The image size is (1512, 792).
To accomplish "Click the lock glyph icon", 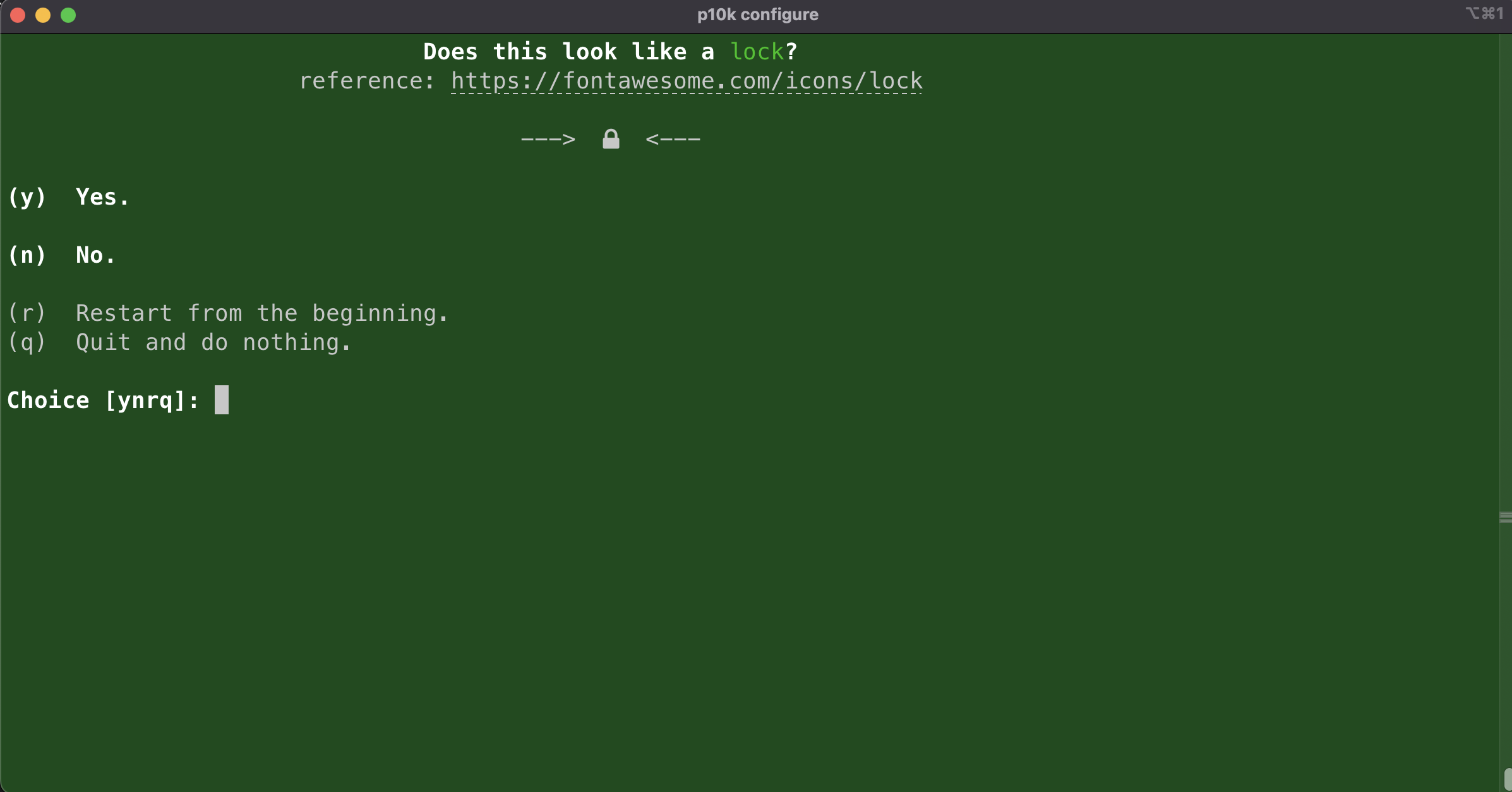I will [x=611, y=139].
